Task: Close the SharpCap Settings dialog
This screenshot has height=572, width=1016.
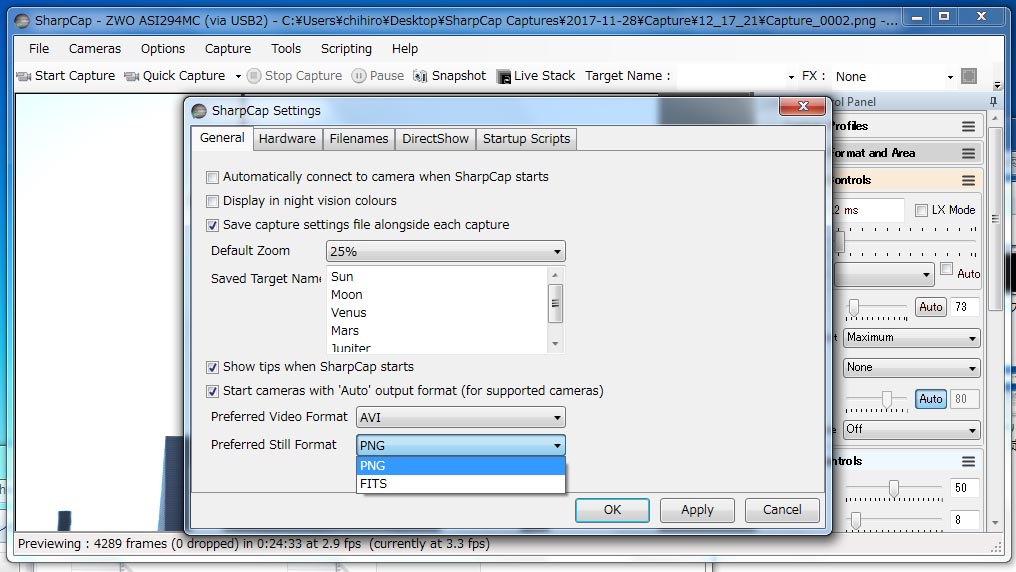Action: [802, 106]
